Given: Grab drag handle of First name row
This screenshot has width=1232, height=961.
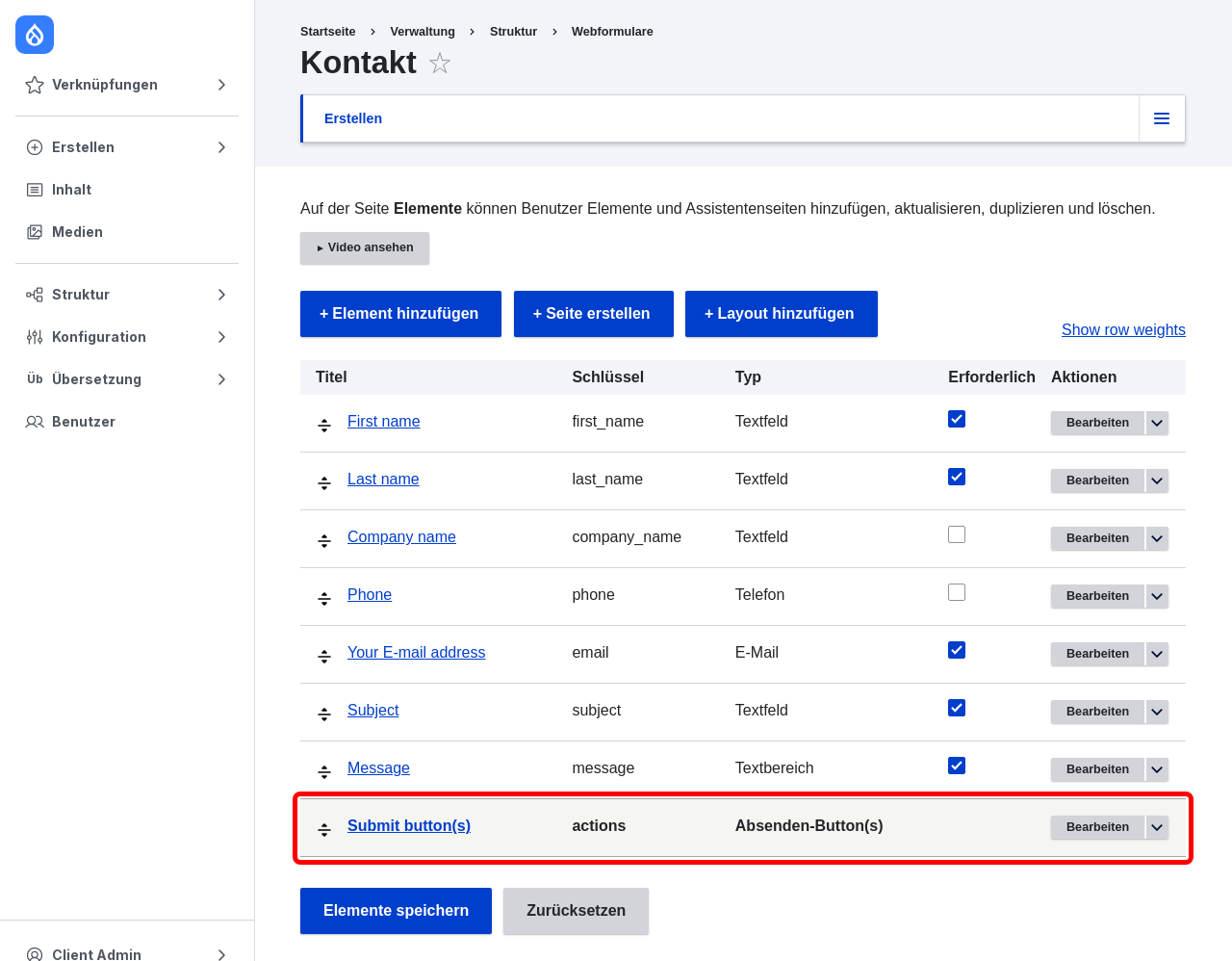Looking at the screenshot, I should pyautogui.click(x=324, y=425).
